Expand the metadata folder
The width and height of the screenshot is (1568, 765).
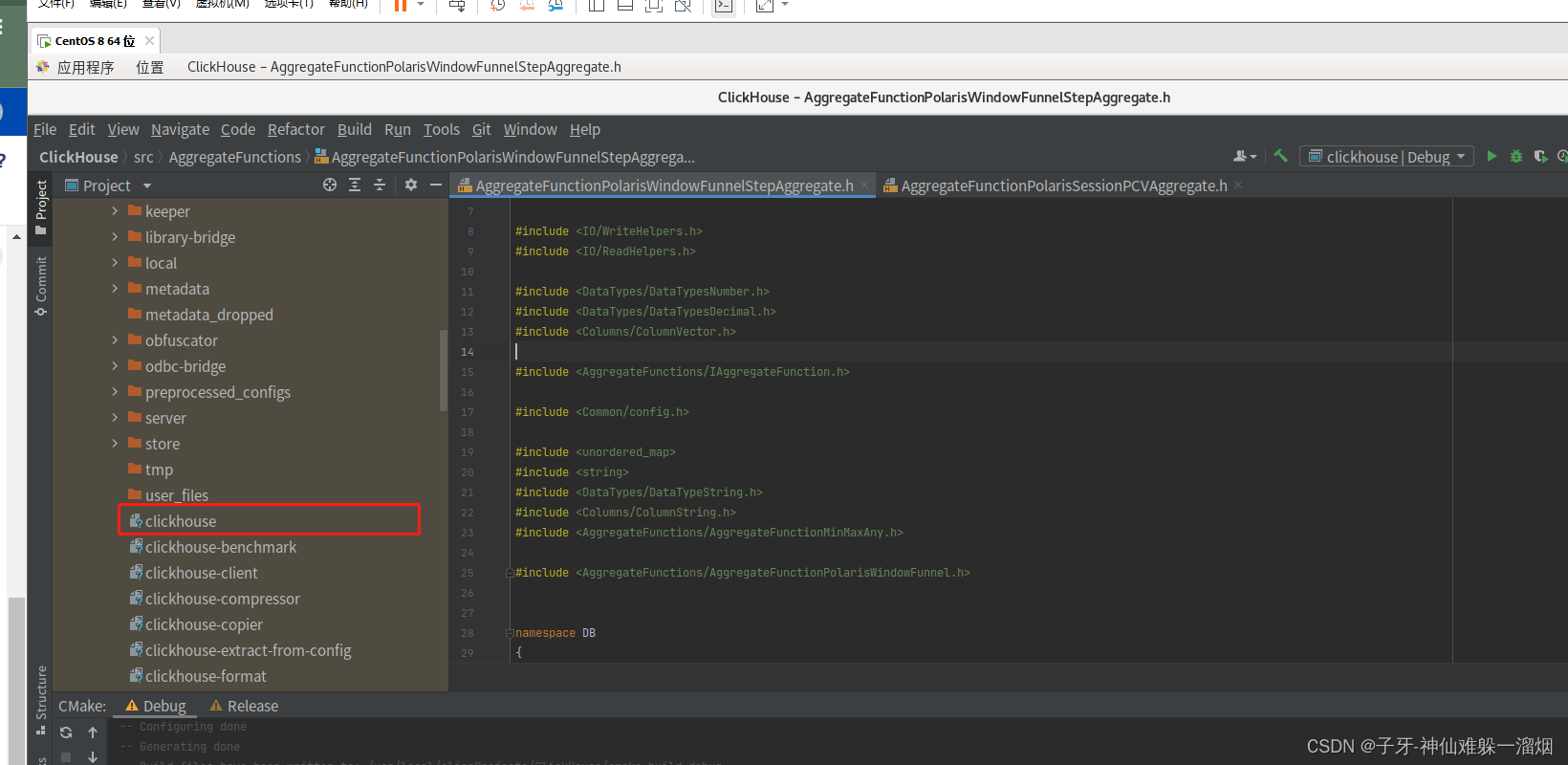[x=115, y=288]
